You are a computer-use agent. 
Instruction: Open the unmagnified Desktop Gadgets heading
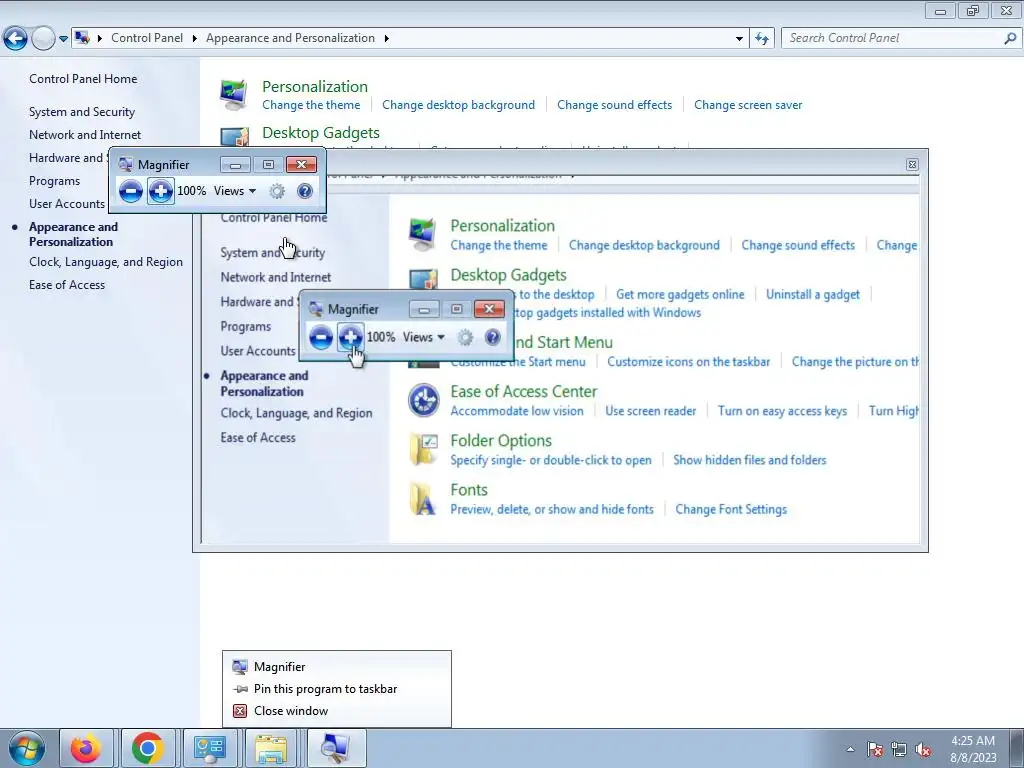(321, 133)
